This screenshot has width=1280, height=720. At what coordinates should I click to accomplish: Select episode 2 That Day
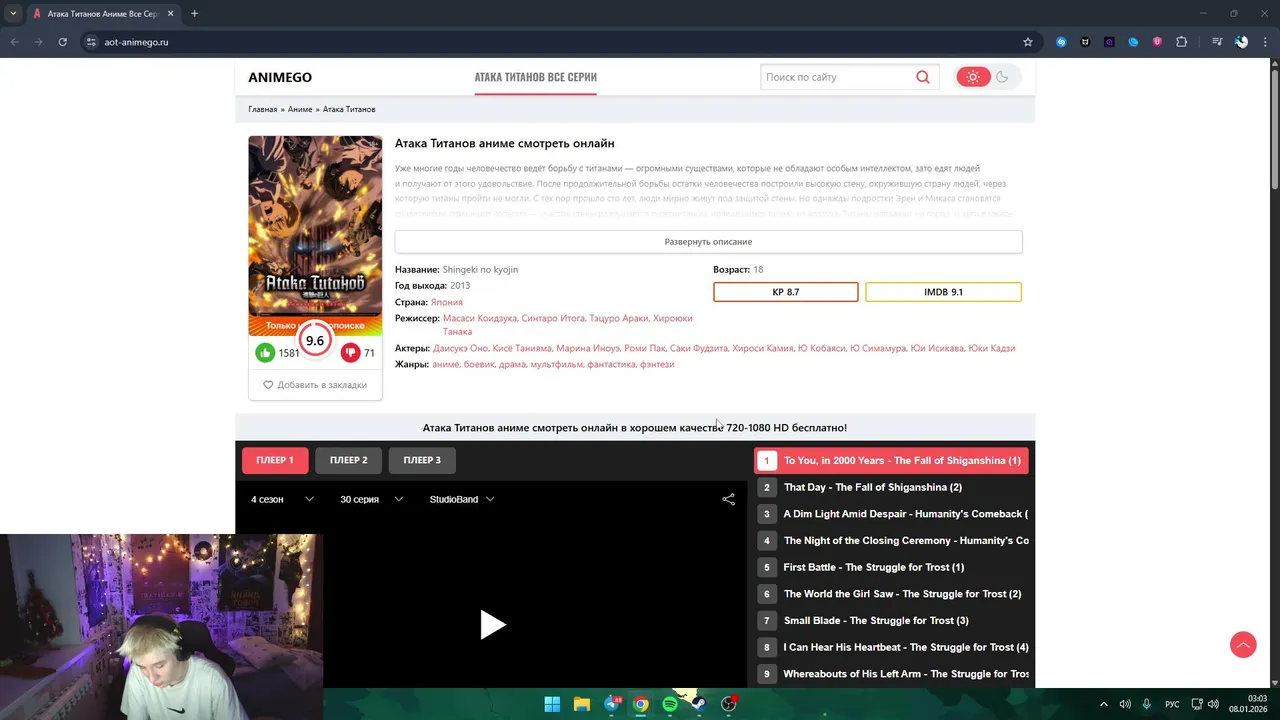[x=891, y=487]
